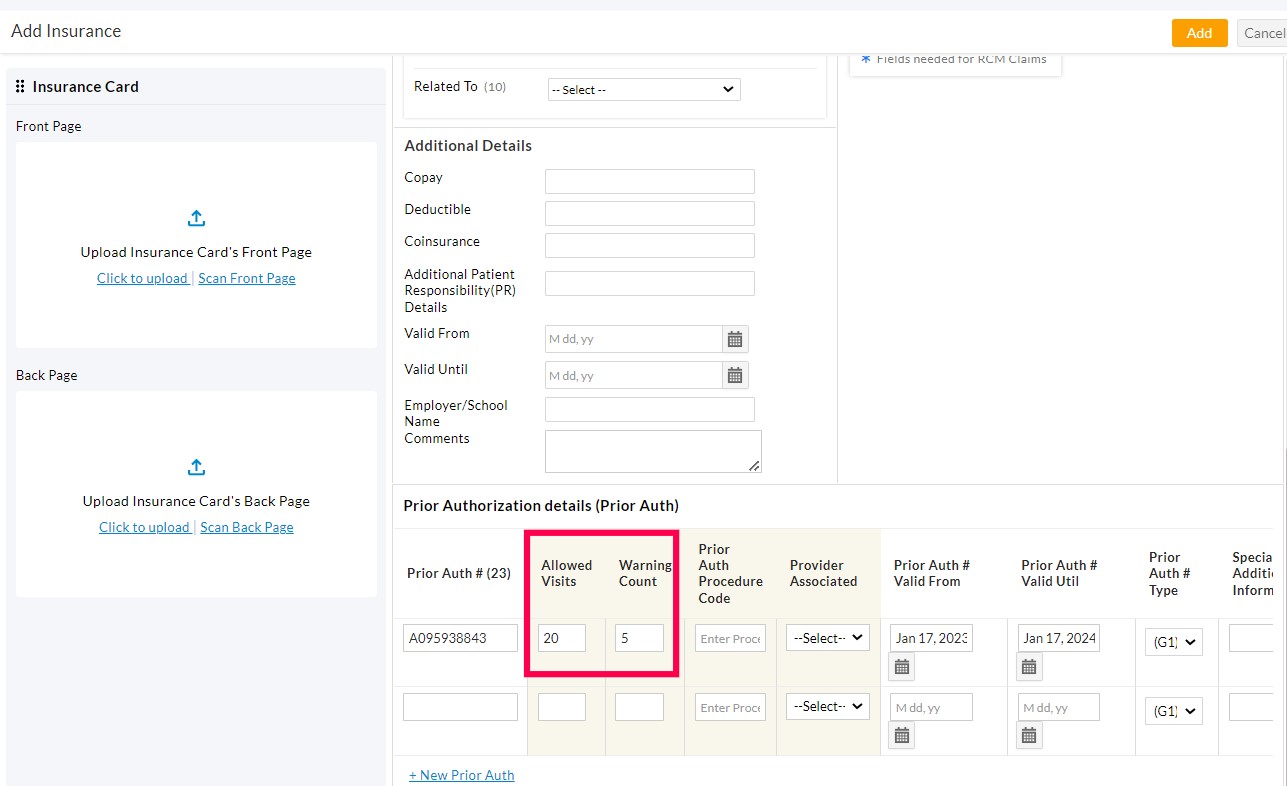Add a New Prior Auth entry

(x=461, y=774)
